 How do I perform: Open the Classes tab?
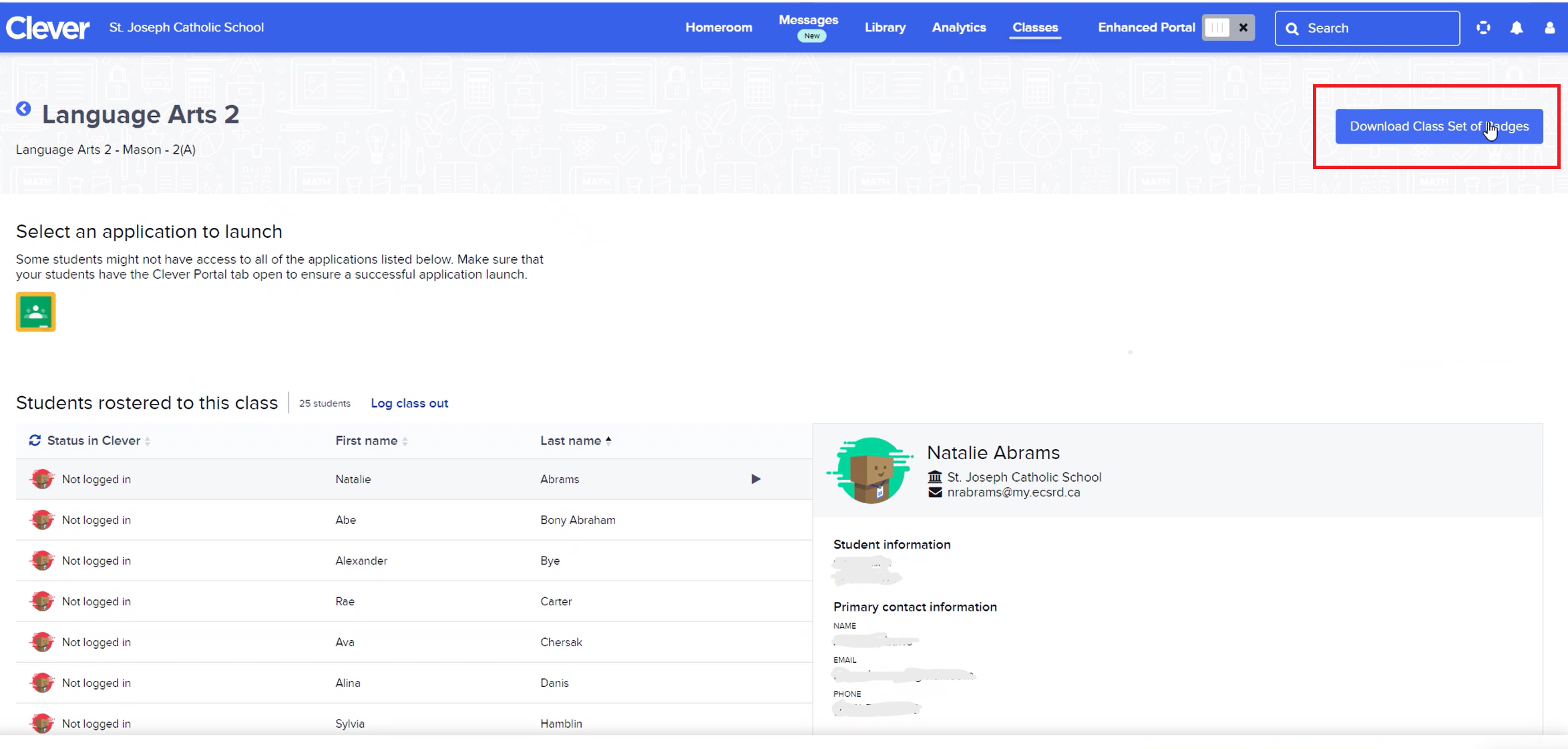[x=1035, y=28]
